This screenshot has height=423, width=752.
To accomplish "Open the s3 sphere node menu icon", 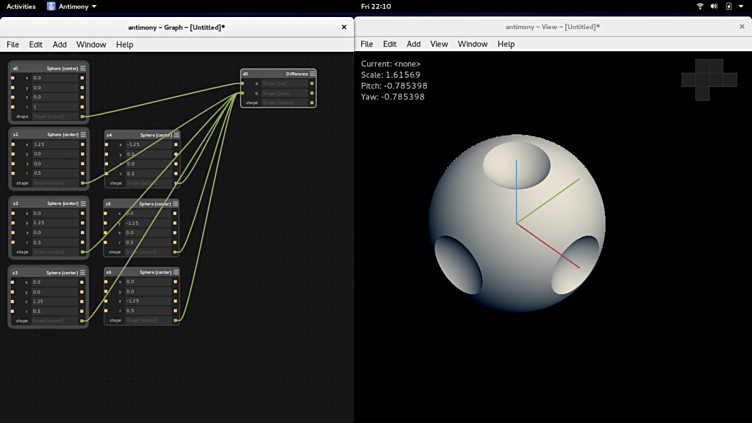I will [83, 272].
